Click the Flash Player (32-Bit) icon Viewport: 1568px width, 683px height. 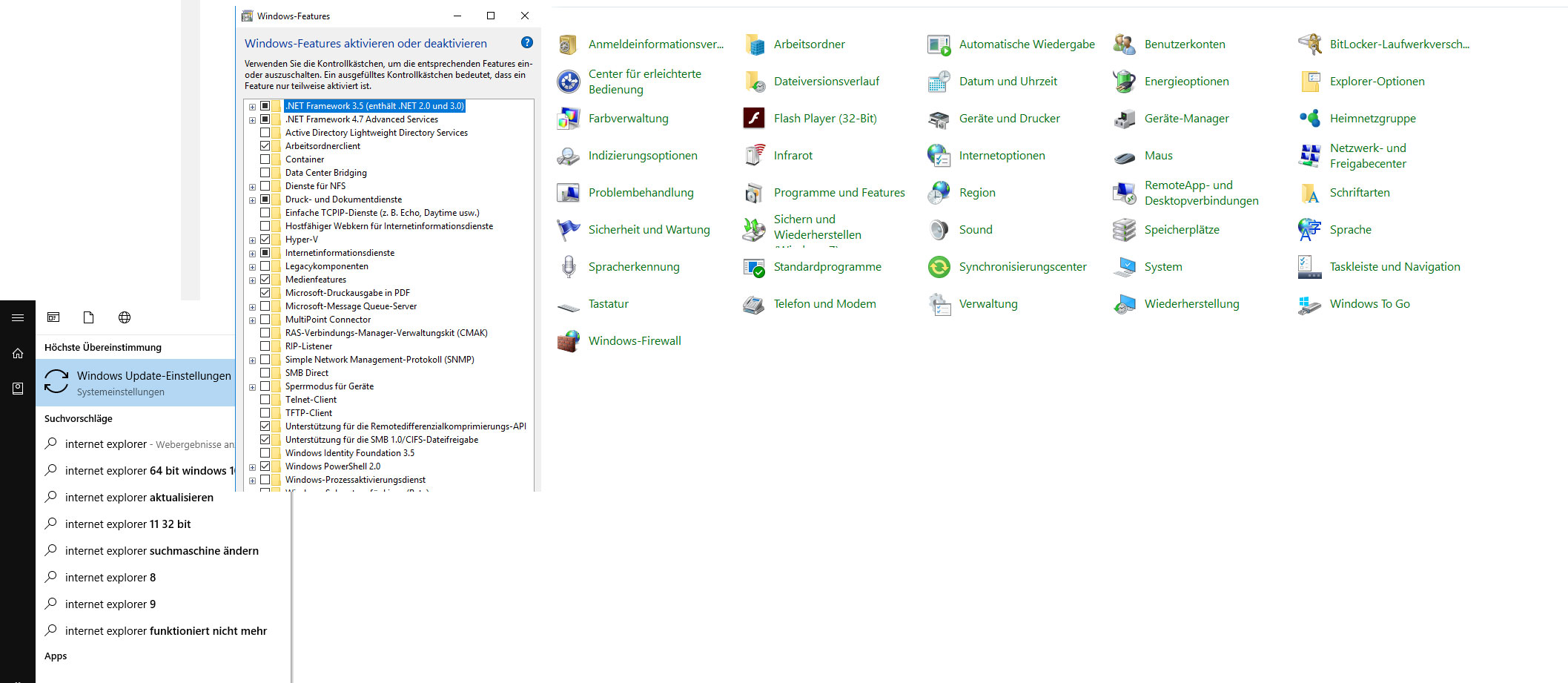[x=754, y=119]
